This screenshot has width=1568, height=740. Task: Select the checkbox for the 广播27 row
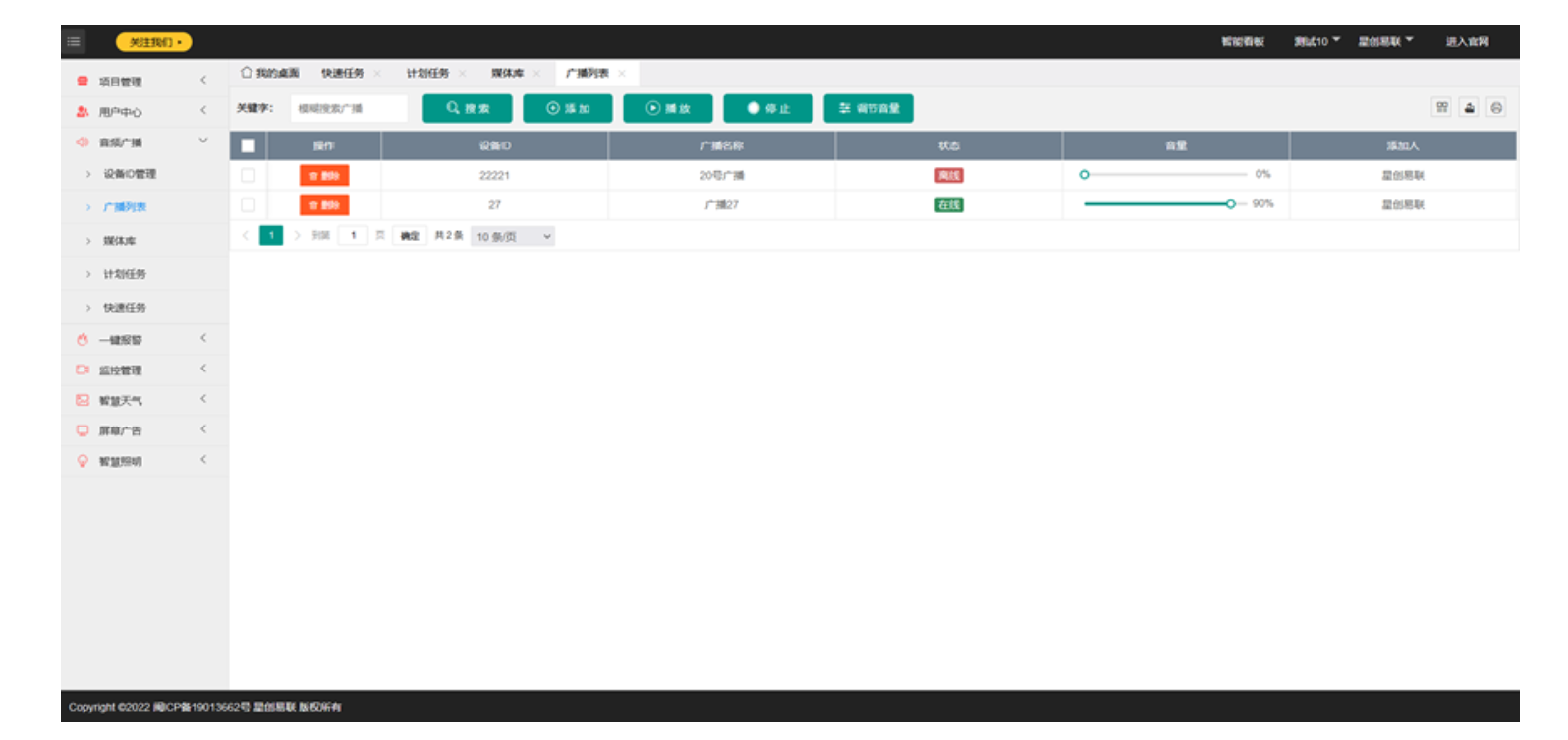coord(248,204)
